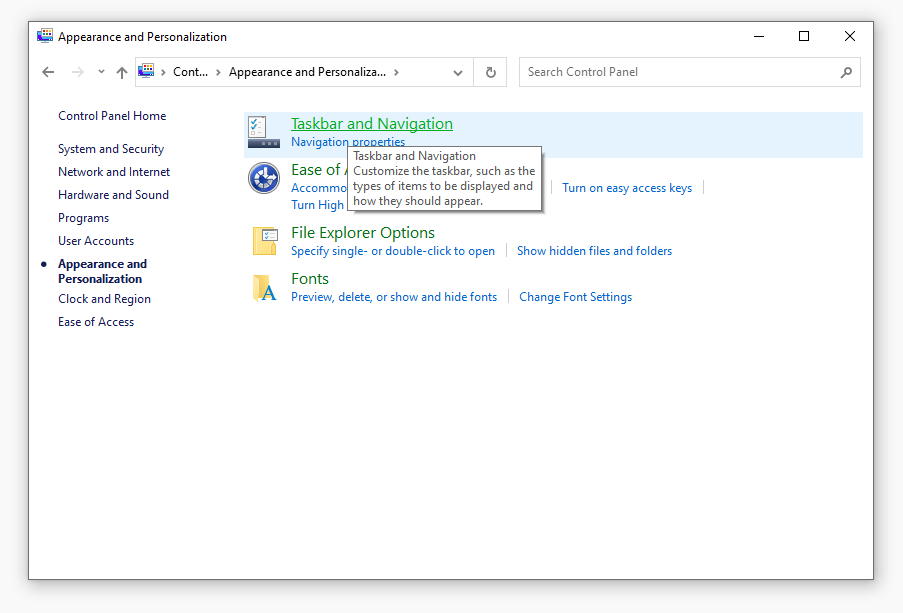Click the Taskbar and Navigation icon
Screen dimensions: 903x613
pyautogui.click(x=264, y=132)
